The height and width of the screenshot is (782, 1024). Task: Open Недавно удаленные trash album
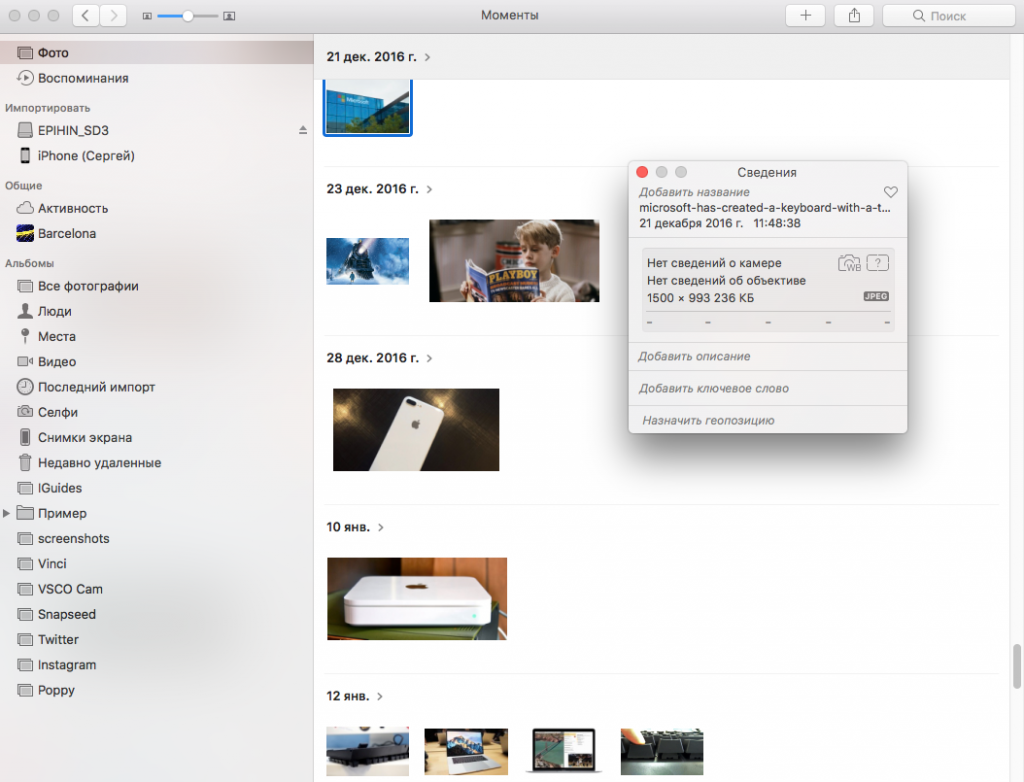98,463
